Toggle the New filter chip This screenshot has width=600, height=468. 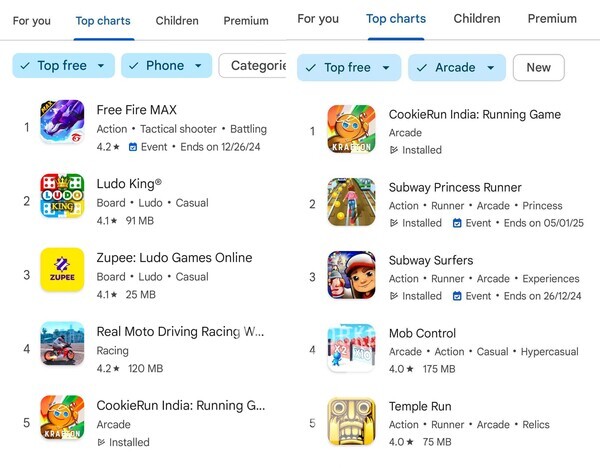pos(538,67)
